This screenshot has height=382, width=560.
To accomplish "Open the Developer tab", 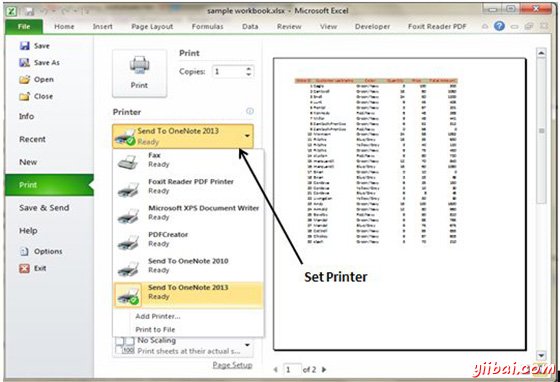I will pyautogui.click(x=372, y=26).
